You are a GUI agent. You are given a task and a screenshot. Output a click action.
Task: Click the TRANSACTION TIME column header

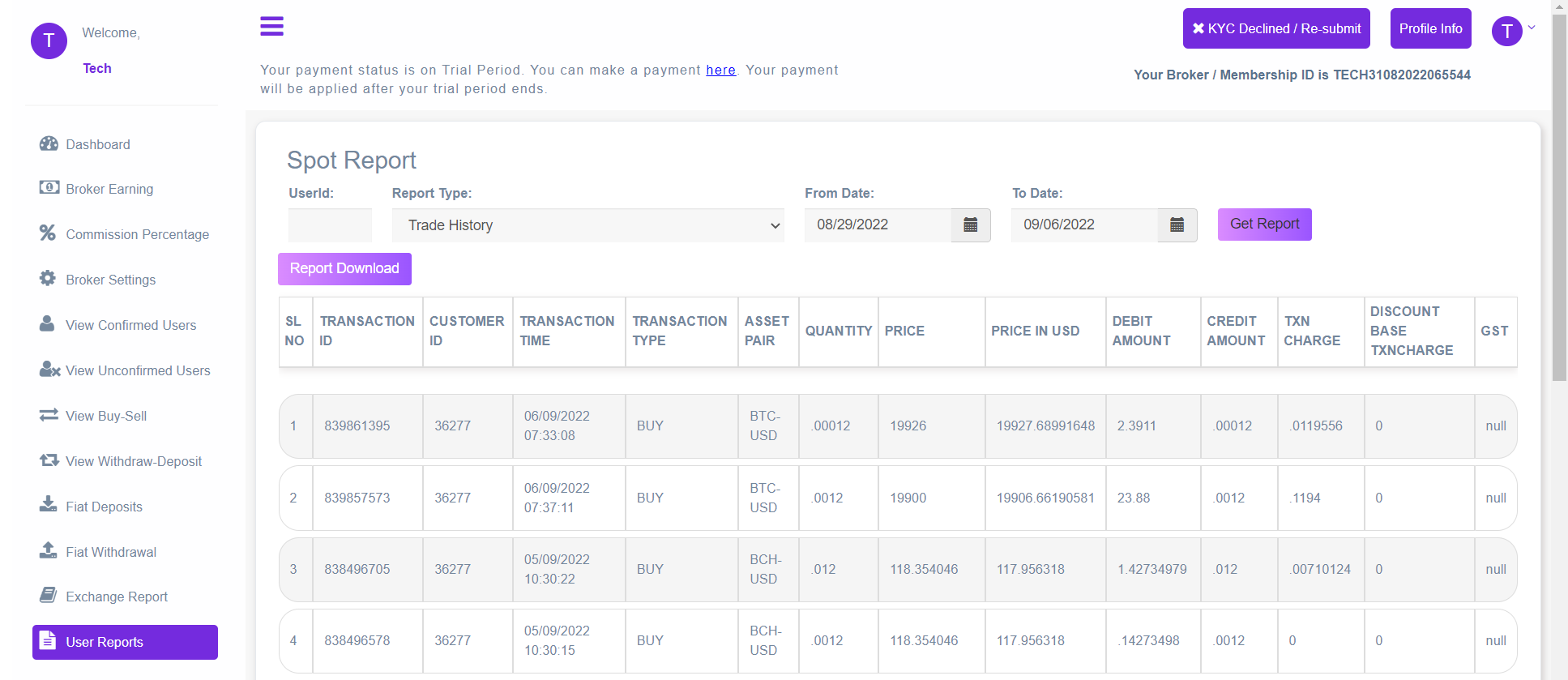567,331
